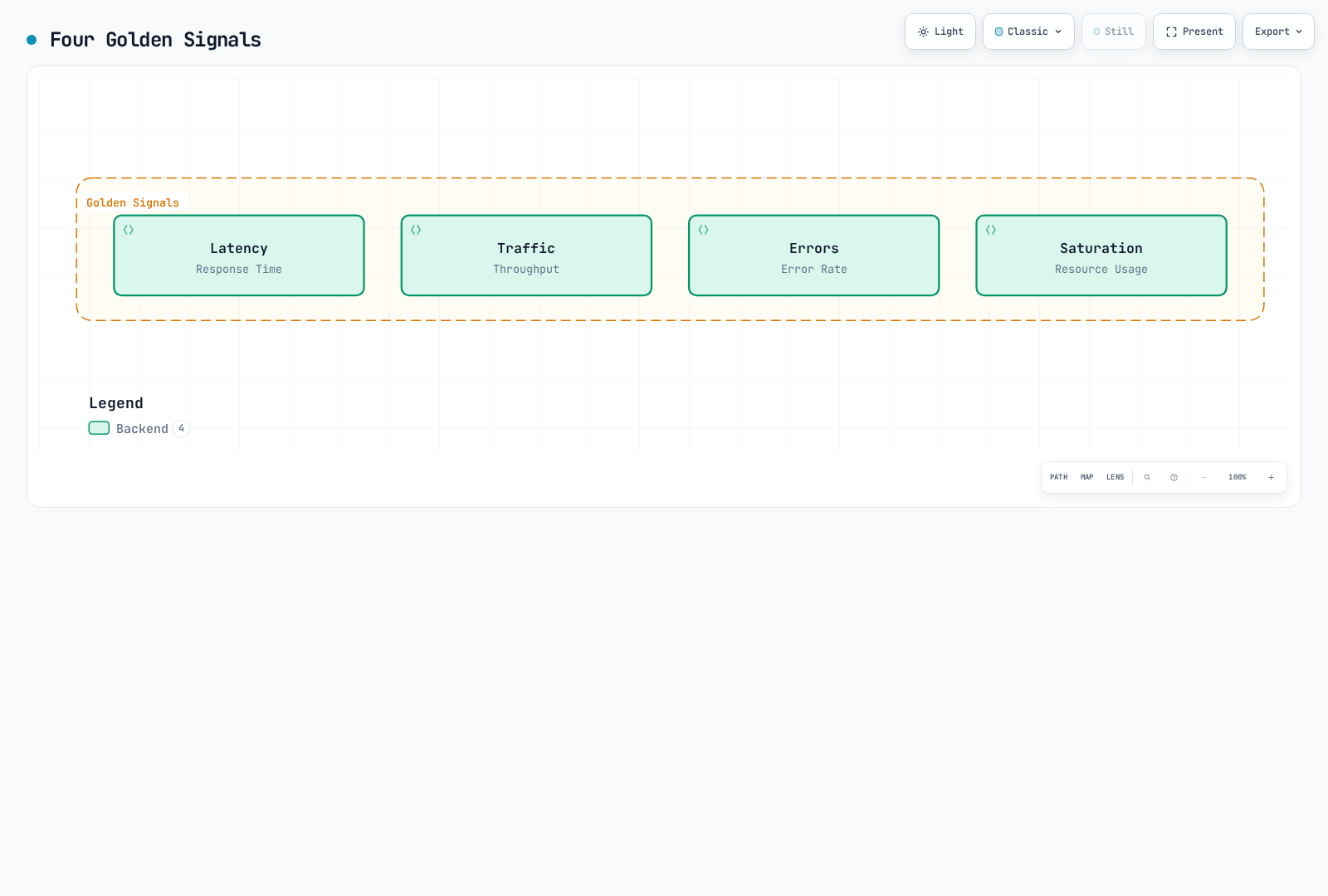Zoom in with the plus icon

1271,478
